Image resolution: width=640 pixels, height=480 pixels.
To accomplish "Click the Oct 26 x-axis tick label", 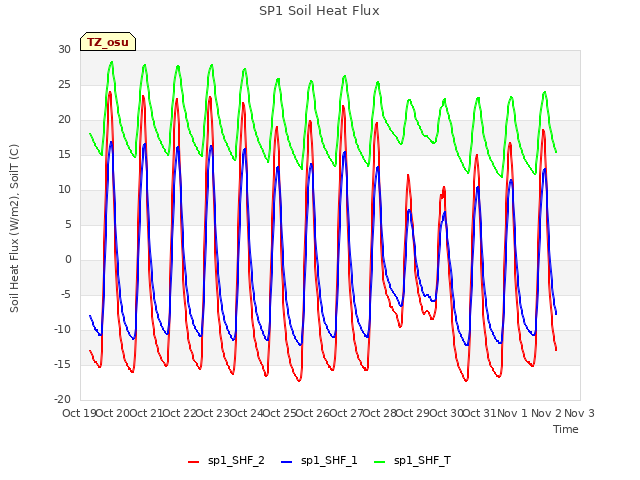I will click(313, 413).
